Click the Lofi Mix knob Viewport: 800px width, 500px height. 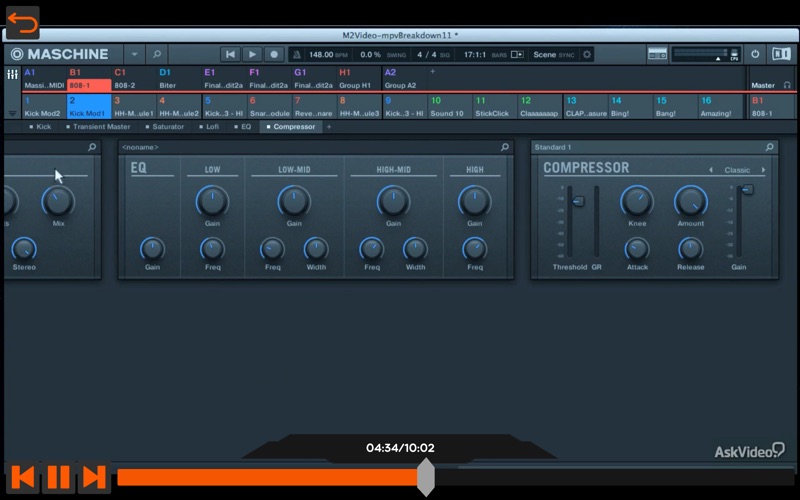[58, 201]
